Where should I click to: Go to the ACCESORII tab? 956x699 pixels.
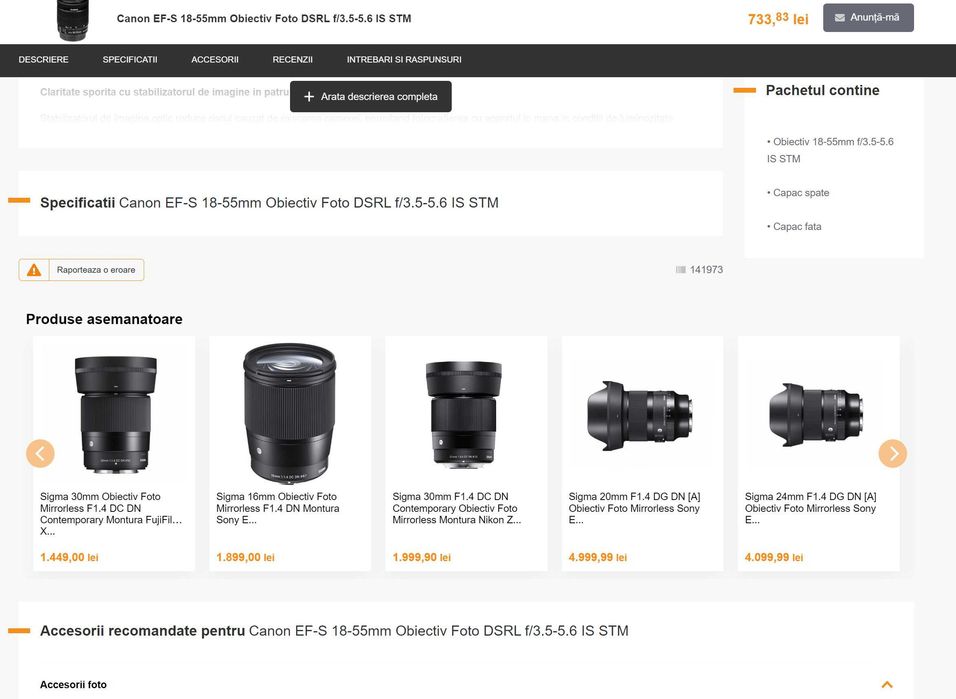click(215, 60)
